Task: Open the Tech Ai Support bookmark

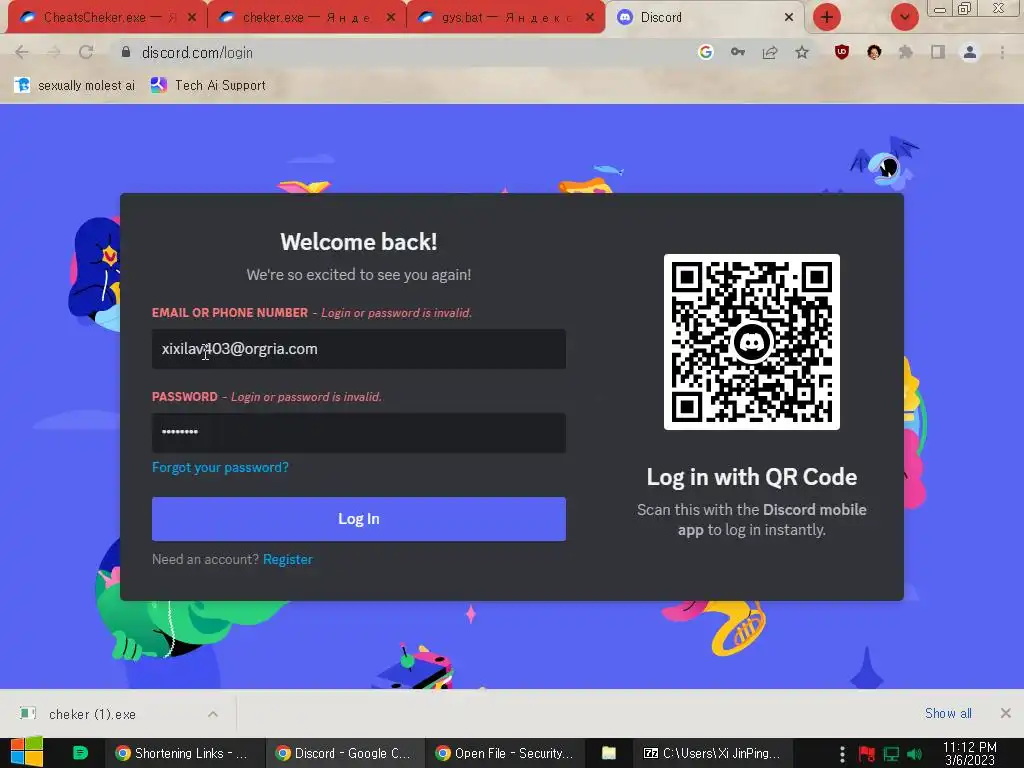Action: tap(208, 85)
